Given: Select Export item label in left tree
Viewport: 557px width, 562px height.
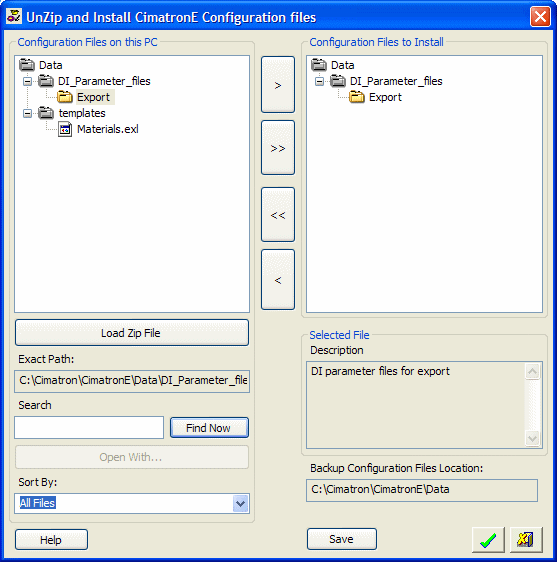Looking at the screenshot, I should (94, 97).
